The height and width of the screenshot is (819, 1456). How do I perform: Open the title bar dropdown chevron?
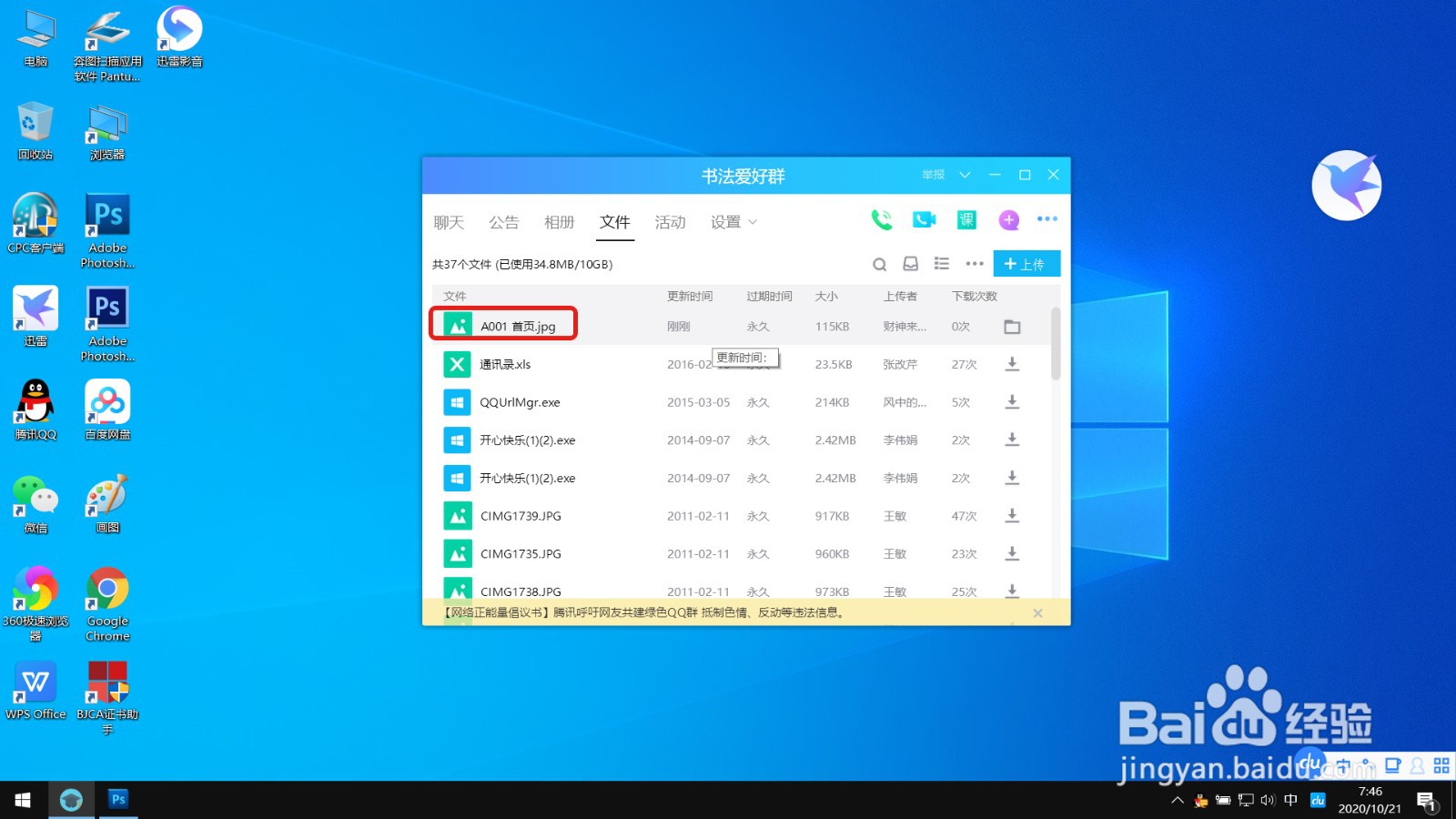point(965,175)
